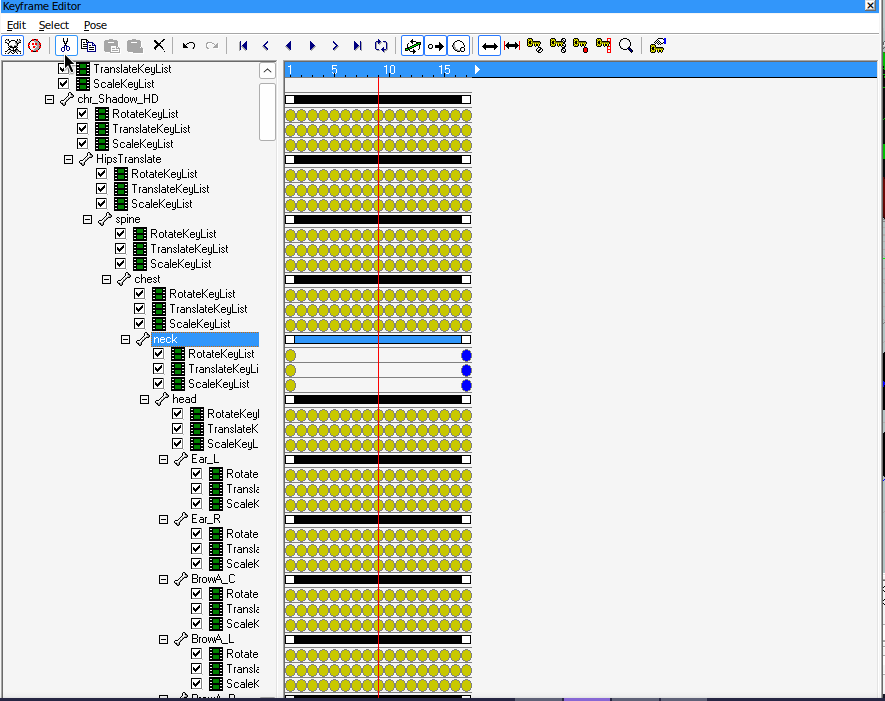This screenshot has width=885, height=701.
Task: Click blue end keyframe on neck RotateKeyList
Action: 466,355
